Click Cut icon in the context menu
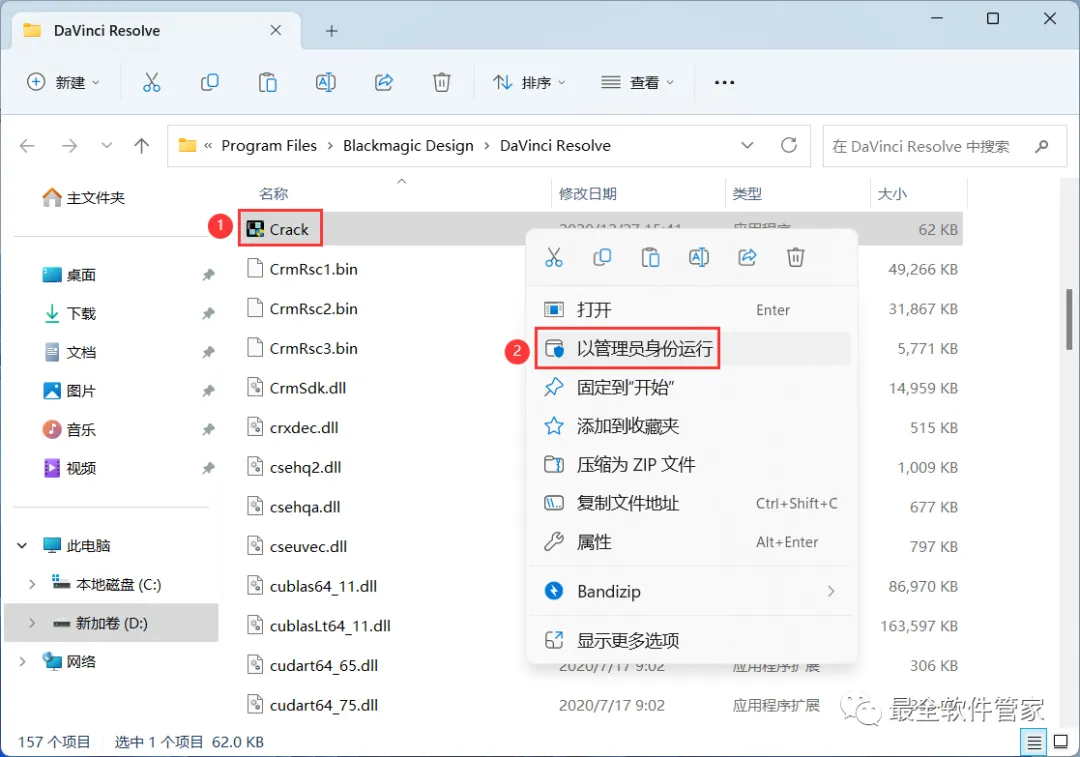 (554, 258)
